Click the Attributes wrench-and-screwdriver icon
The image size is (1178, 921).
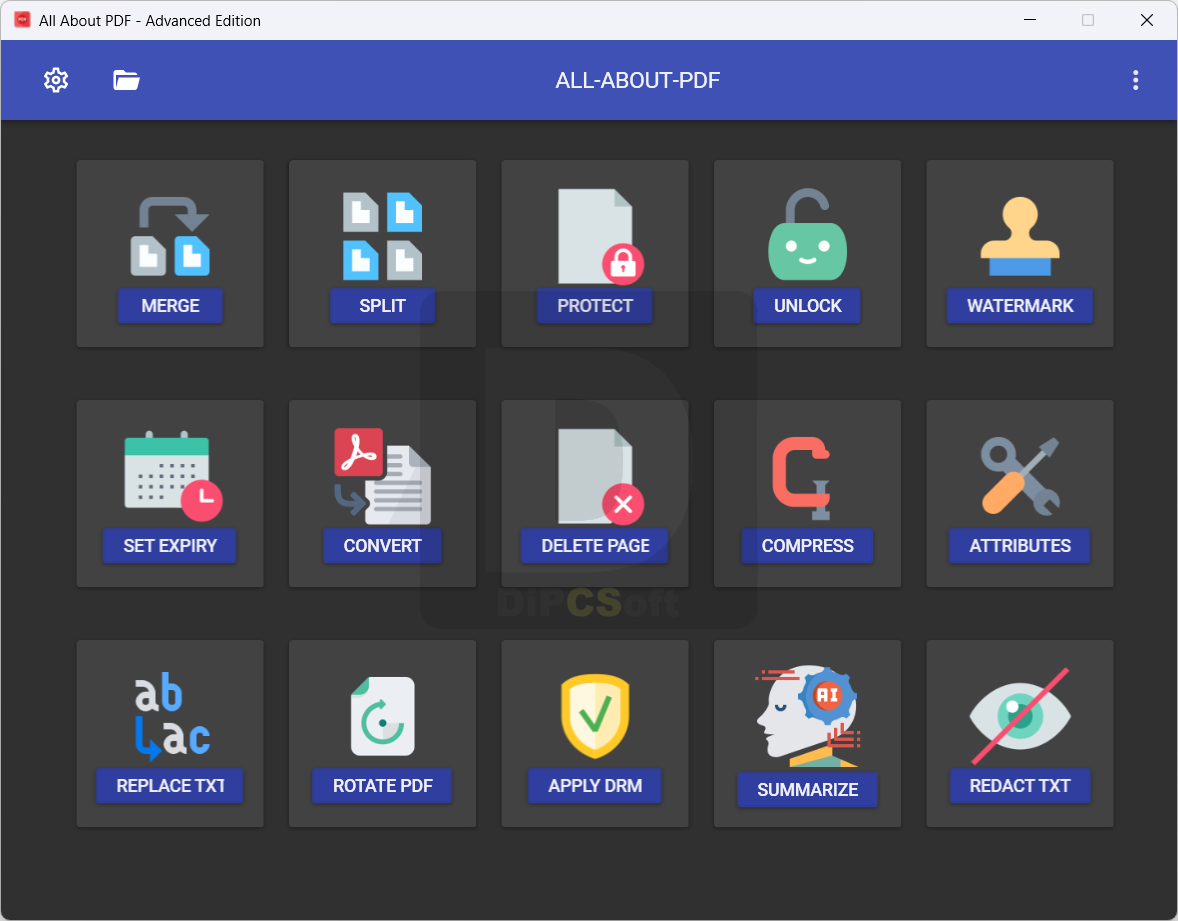coord(1020,476)
